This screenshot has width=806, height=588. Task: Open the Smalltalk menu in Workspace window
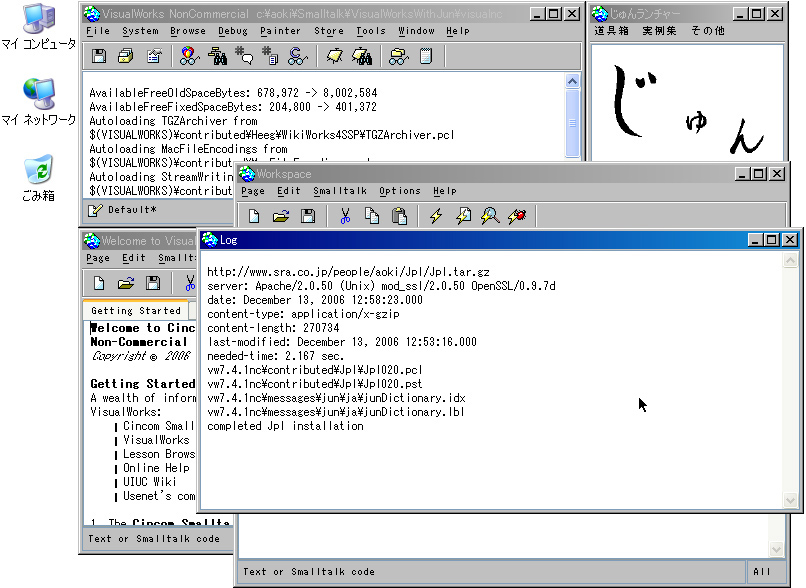tap(340, 191)
